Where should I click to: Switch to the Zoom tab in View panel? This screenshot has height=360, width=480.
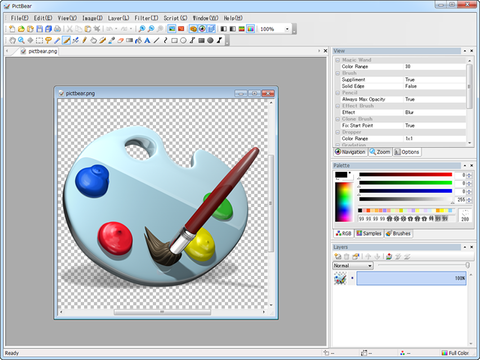pos(380,152)
